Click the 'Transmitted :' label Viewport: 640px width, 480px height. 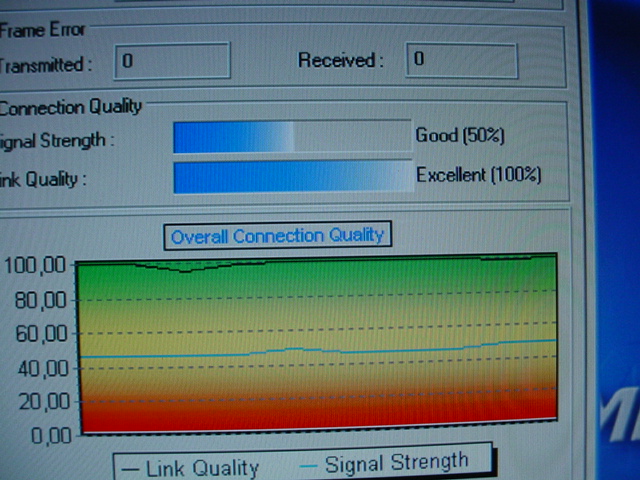(x=45, y=65)
